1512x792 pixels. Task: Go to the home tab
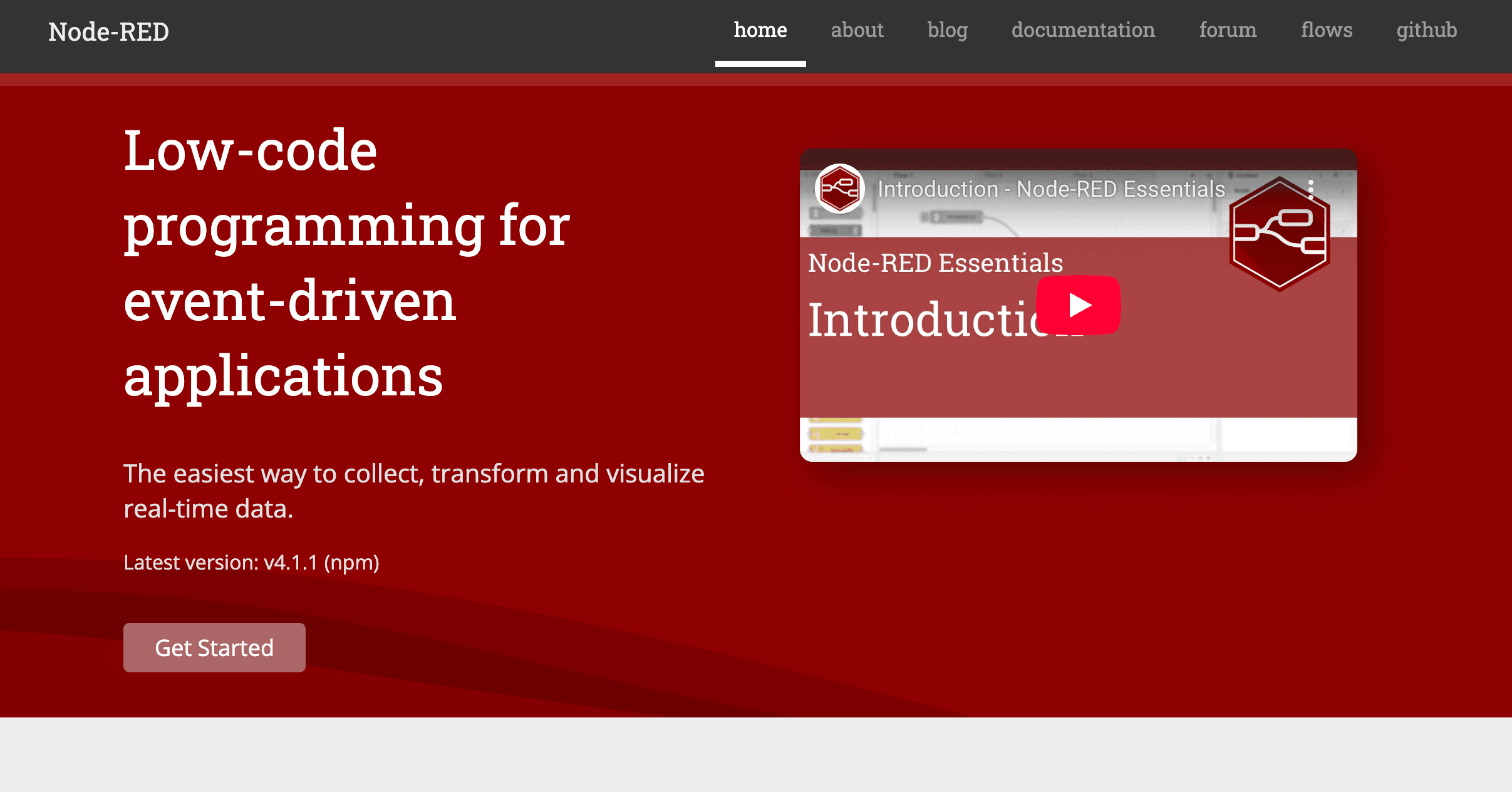(x=760, y=30)
